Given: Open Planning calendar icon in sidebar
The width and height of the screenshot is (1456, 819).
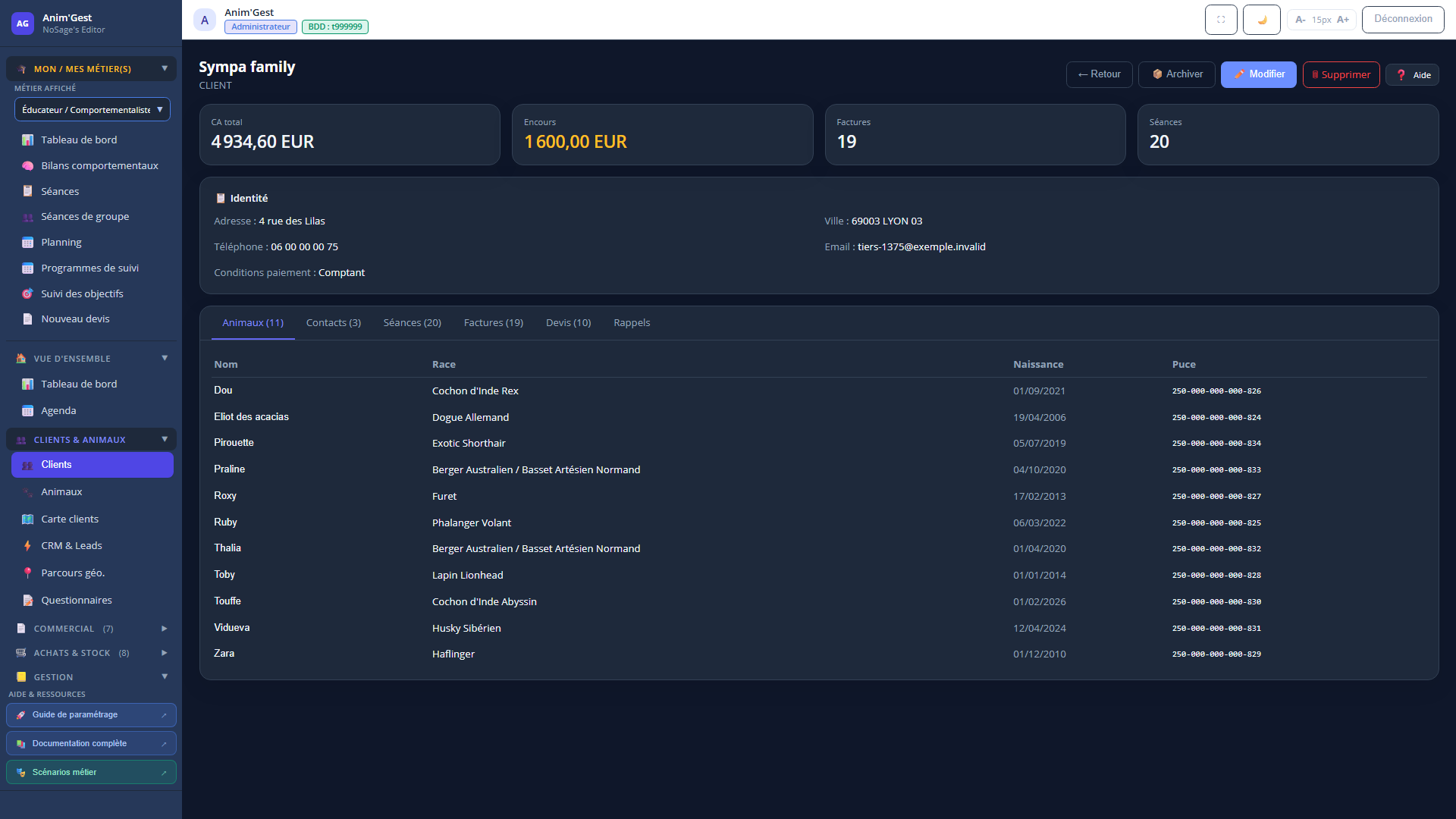Looking at the screenshot, I should [x=28, y=243].
